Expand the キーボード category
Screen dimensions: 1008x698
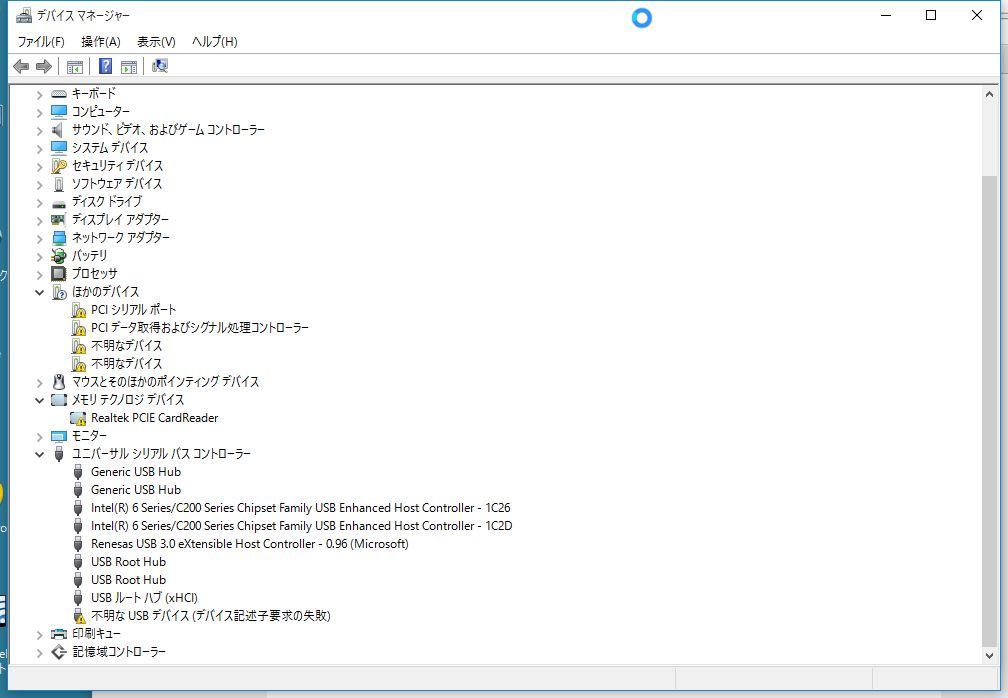point(39,94)
